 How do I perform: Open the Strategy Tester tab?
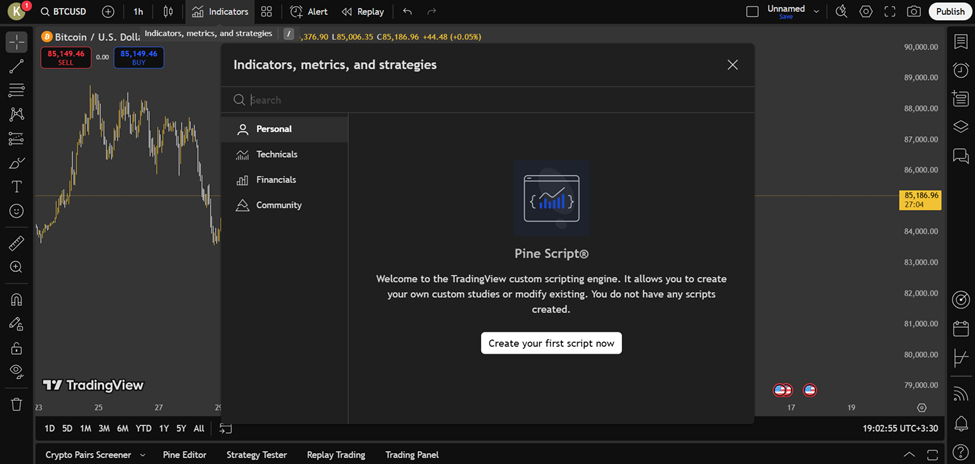pyautogui.click(x=257, y=455)
